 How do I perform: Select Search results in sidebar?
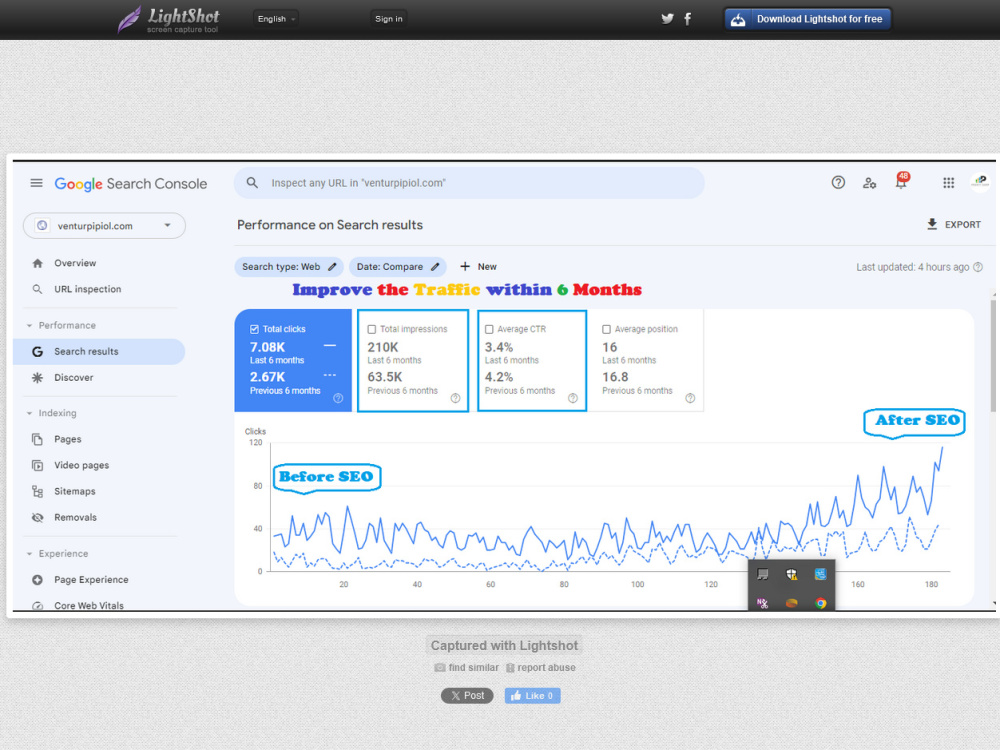(99, 351)
